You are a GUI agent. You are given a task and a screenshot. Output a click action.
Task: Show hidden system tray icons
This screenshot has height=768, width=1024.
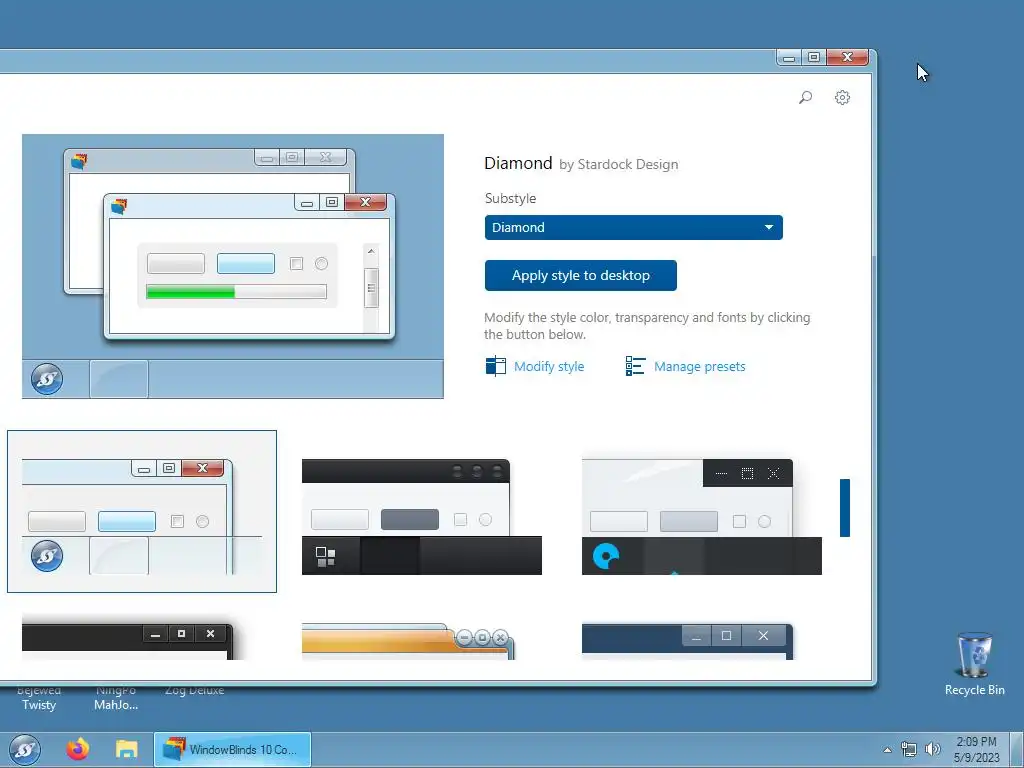pos(887,750)
